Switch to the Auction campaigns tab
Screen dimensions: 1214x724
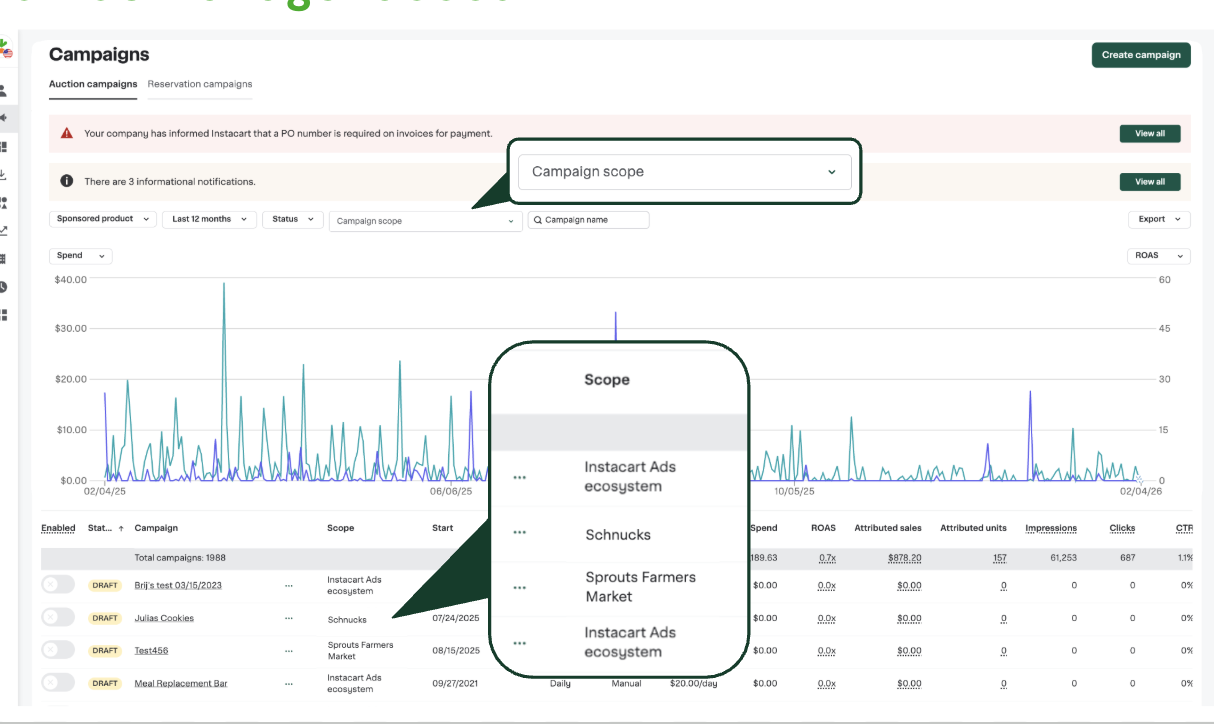[93, 85]
